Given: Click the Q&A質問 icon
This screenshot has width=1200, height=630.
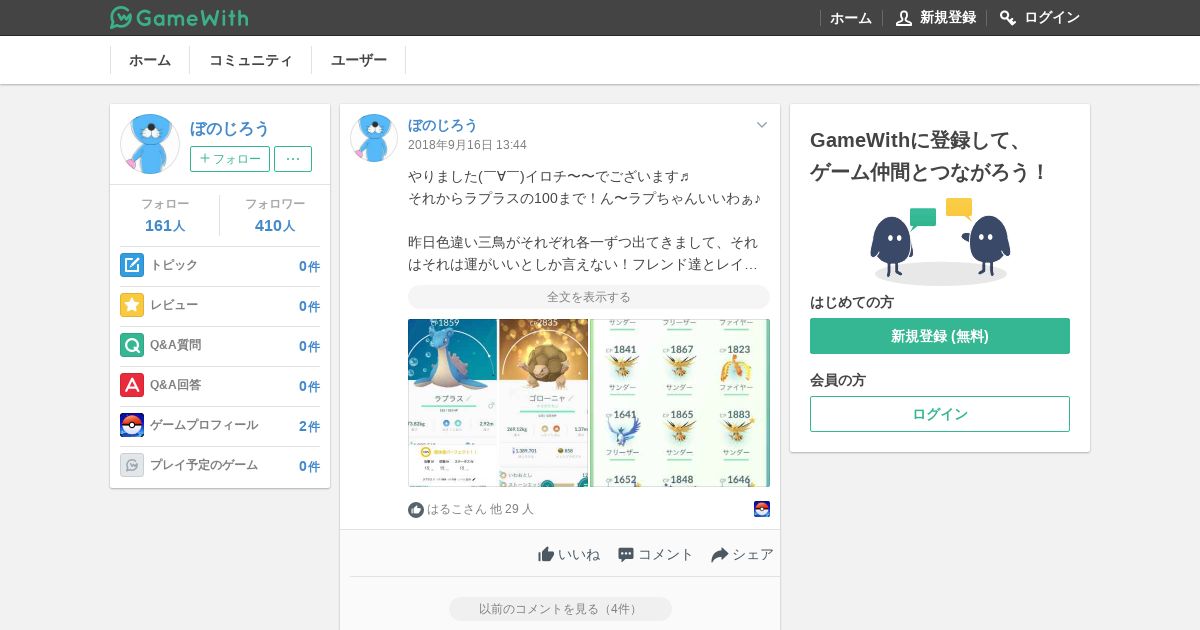Looking at the screenshot, I should pos(132,345).
